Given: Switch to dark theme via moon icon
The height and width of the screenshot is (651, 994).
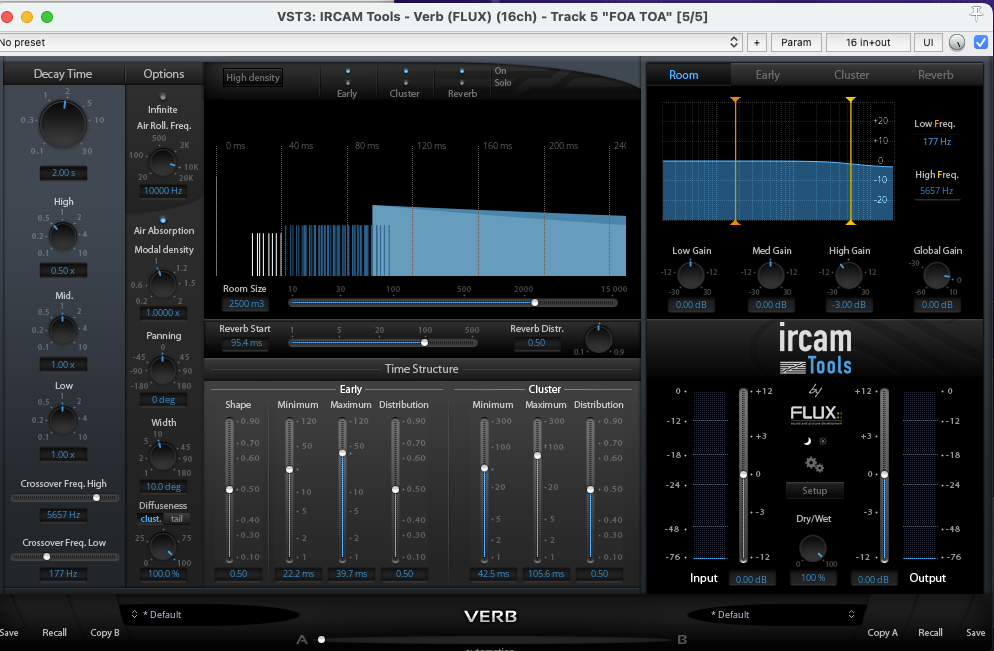Looking at the screenshot, I should 808,441.
